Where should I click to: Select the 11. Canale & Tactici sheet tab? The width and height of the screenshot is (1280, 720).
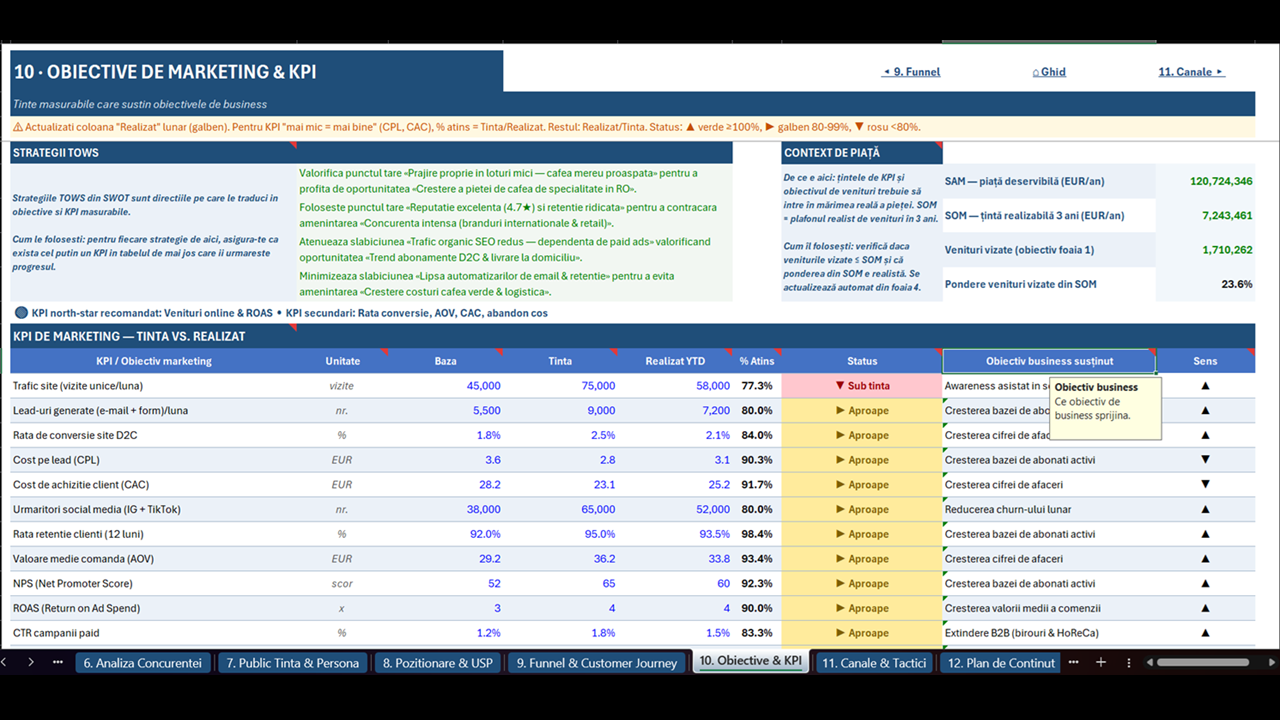coord(874,663)
